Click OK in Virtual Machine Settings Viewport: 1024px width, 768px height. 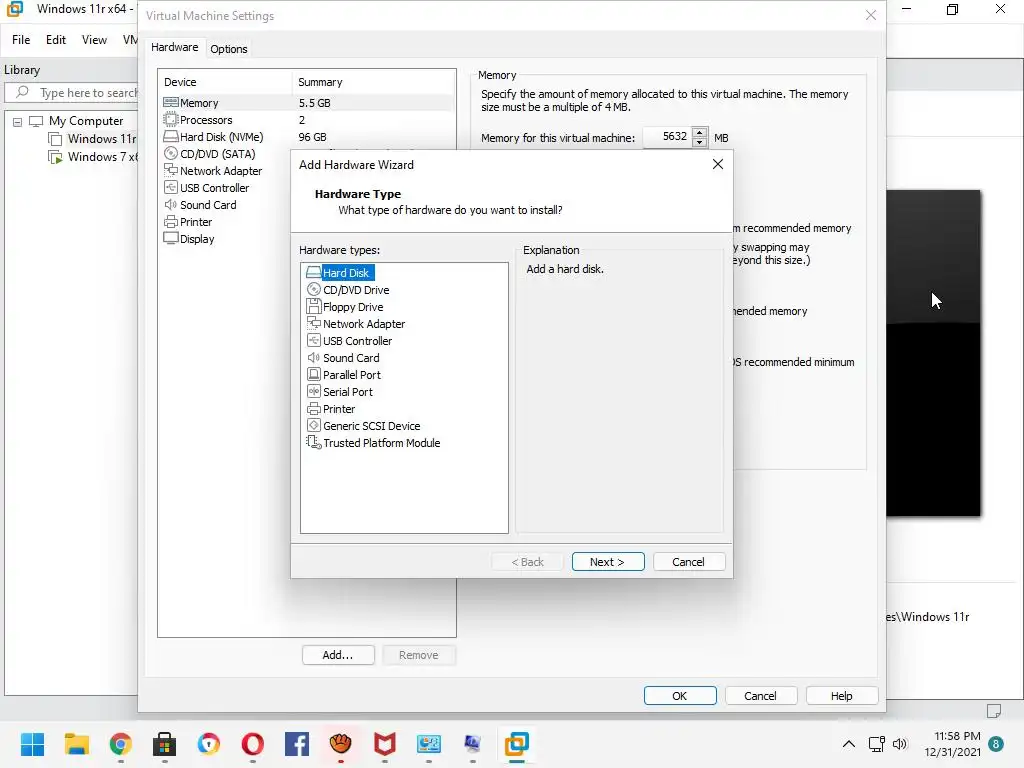click(x=680, y=696)
